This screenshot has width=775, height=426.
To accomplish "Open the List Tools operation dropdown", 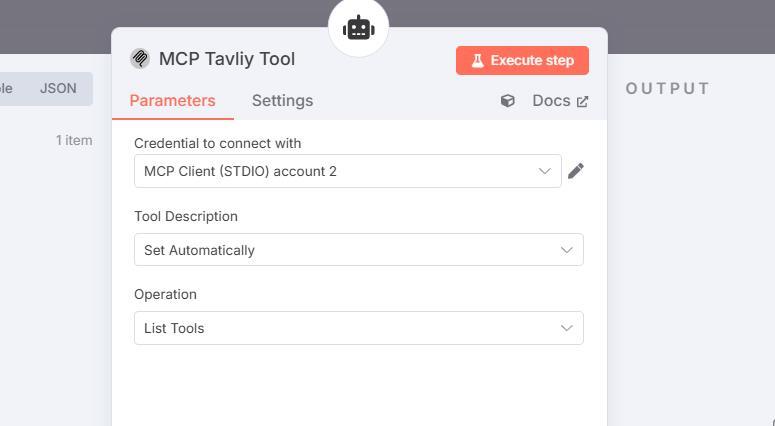I will [359, 328].
